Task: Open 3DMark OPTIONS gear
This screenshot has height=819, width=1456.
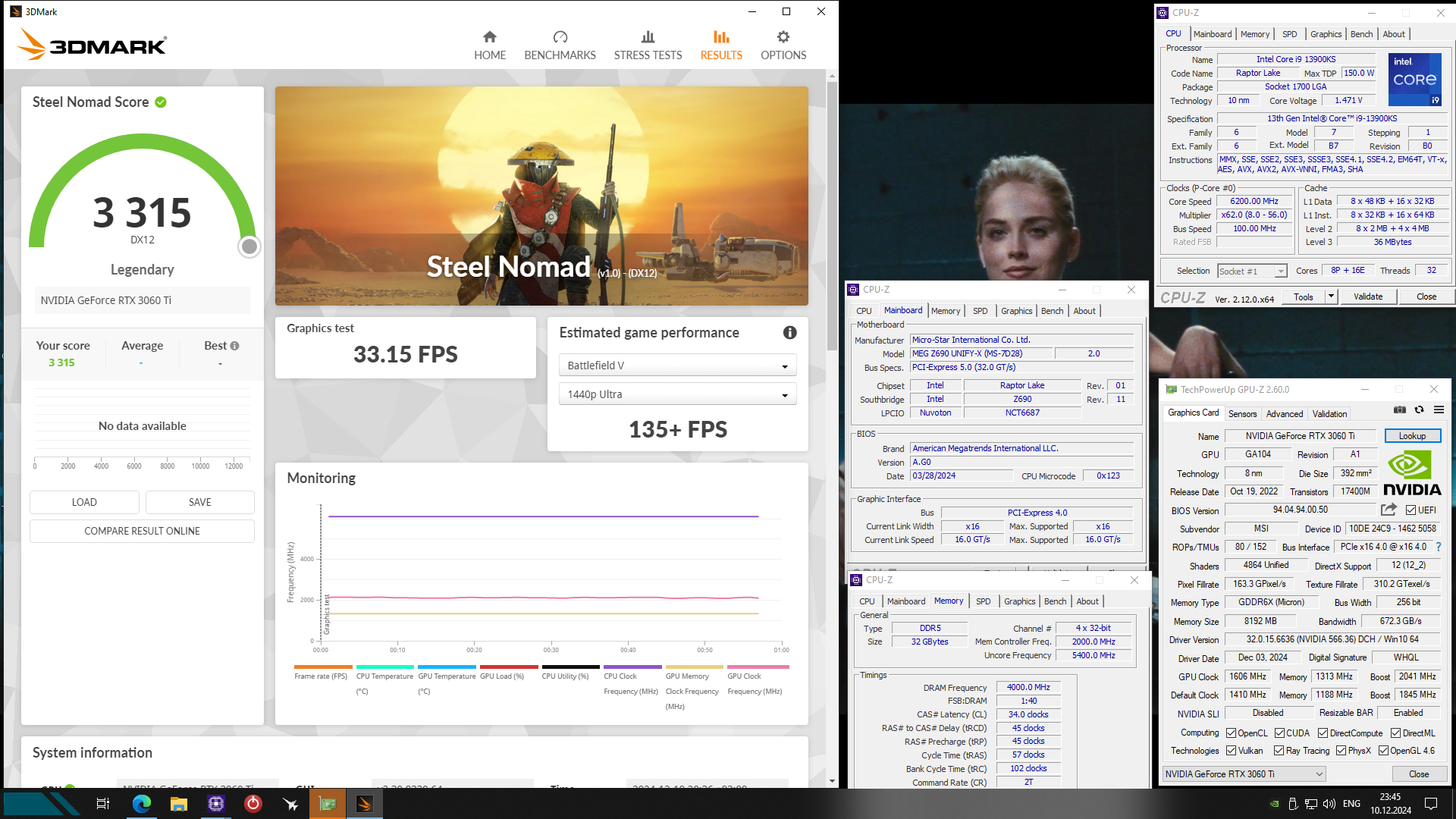Action: click(x=783, y=45)
